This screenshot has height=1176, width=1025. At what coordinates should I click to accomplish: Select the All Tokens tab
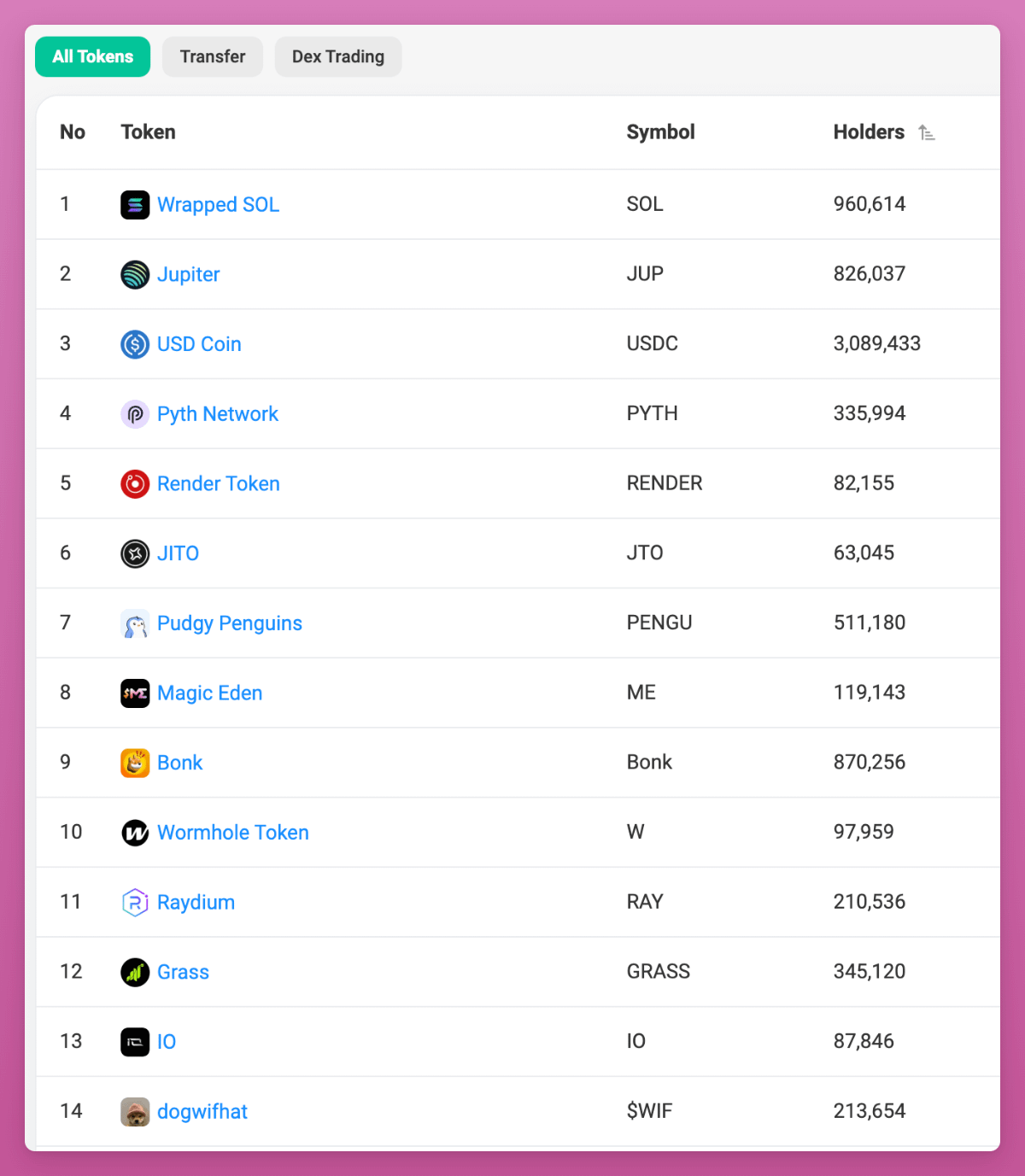point(92,57)
